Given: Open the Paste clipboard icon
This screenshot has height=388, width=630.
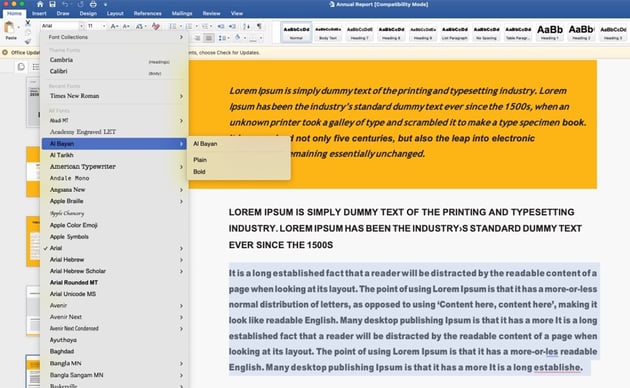Looking at the screenshot, I should [x=9, y=27].
